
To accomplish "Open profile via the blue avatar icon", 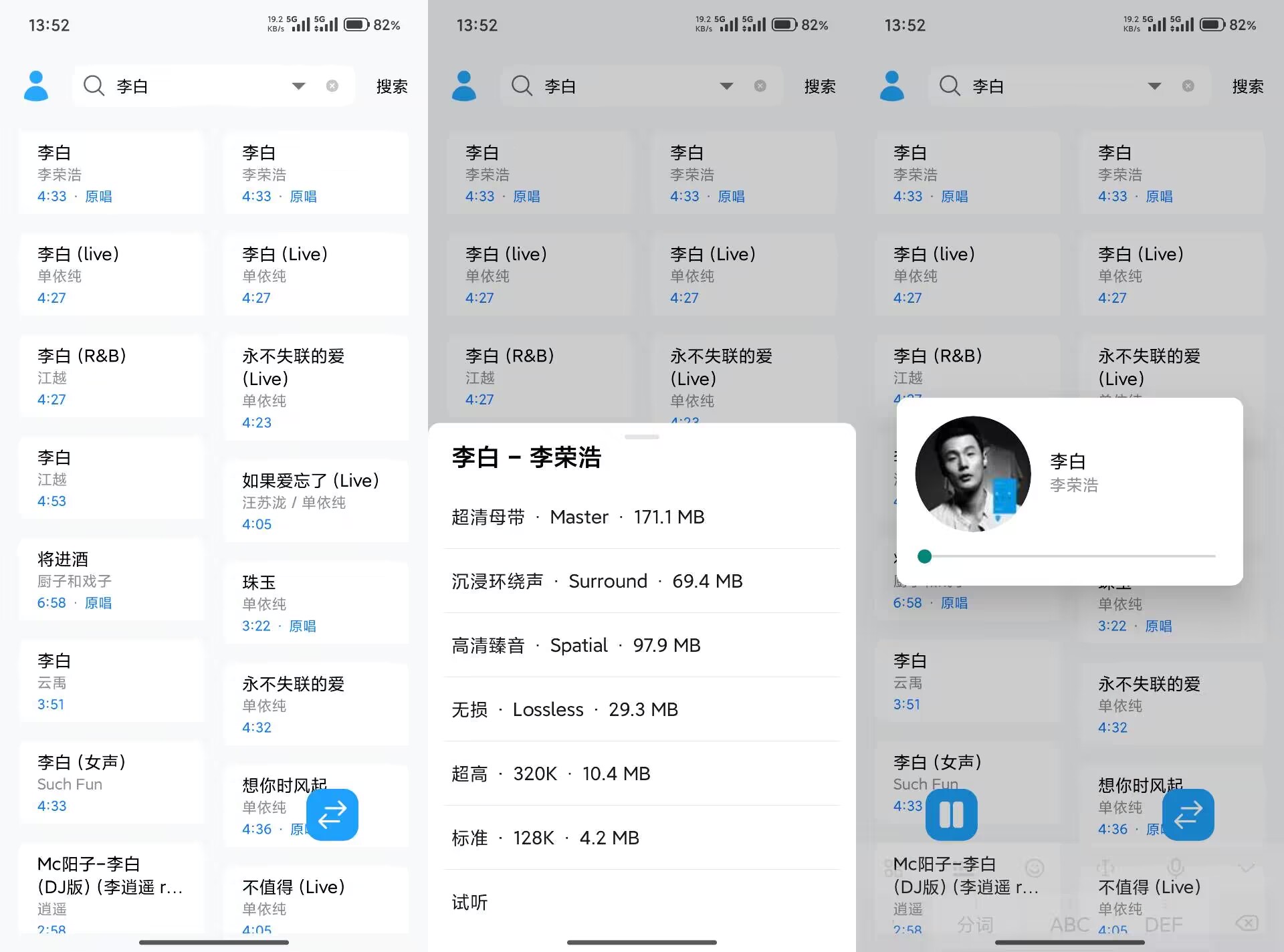I will tap(37, 86).
